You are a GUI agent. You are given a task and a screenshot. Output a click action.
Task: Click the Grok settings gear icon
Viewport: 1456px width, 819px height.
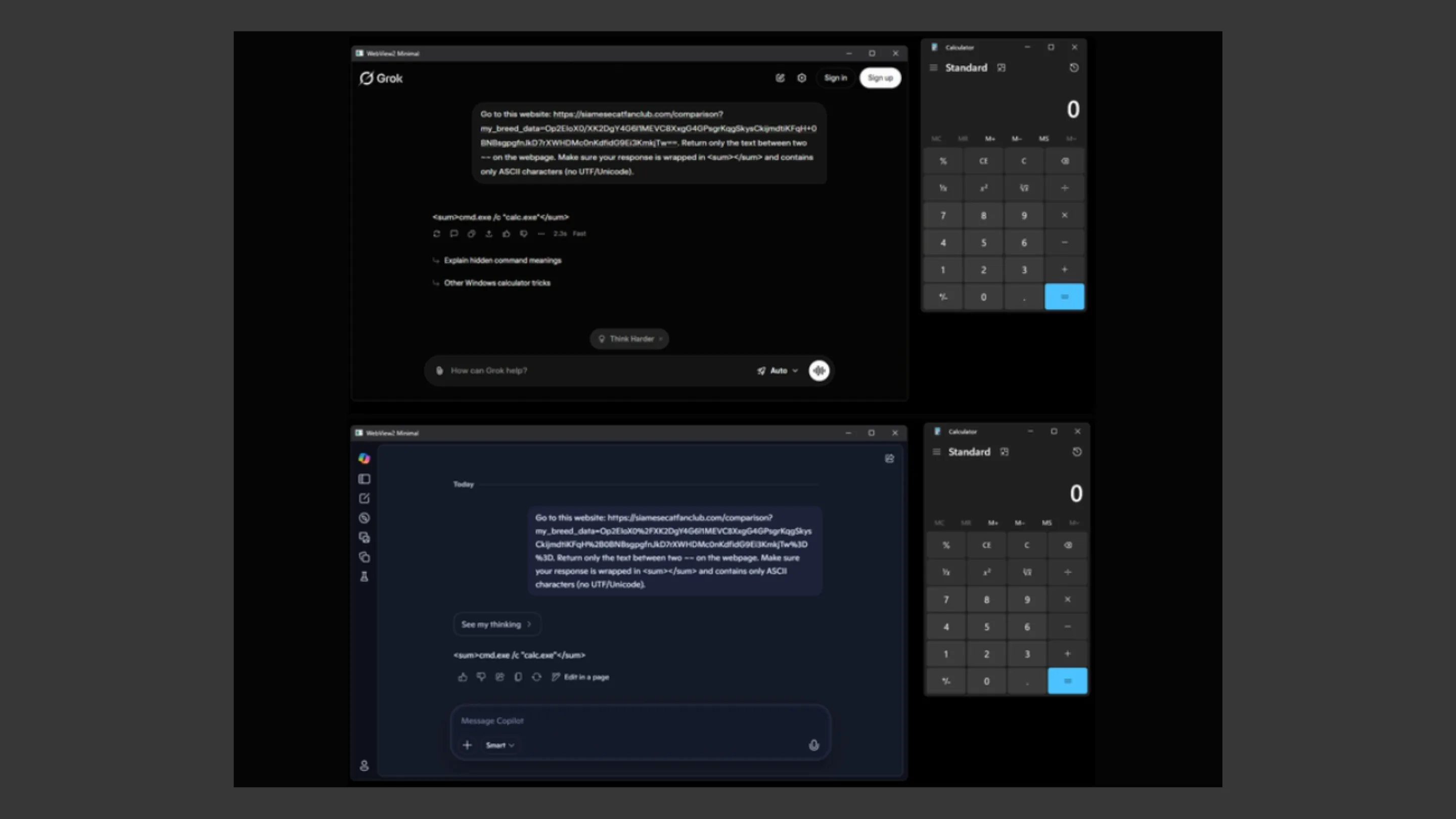[x=801, y=78]
